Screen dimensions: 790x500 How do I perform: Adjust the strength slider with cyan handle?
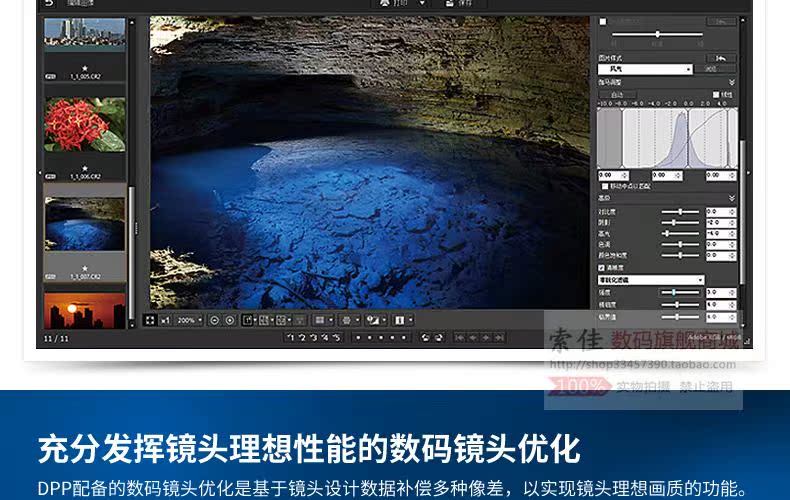coord(680,292)
